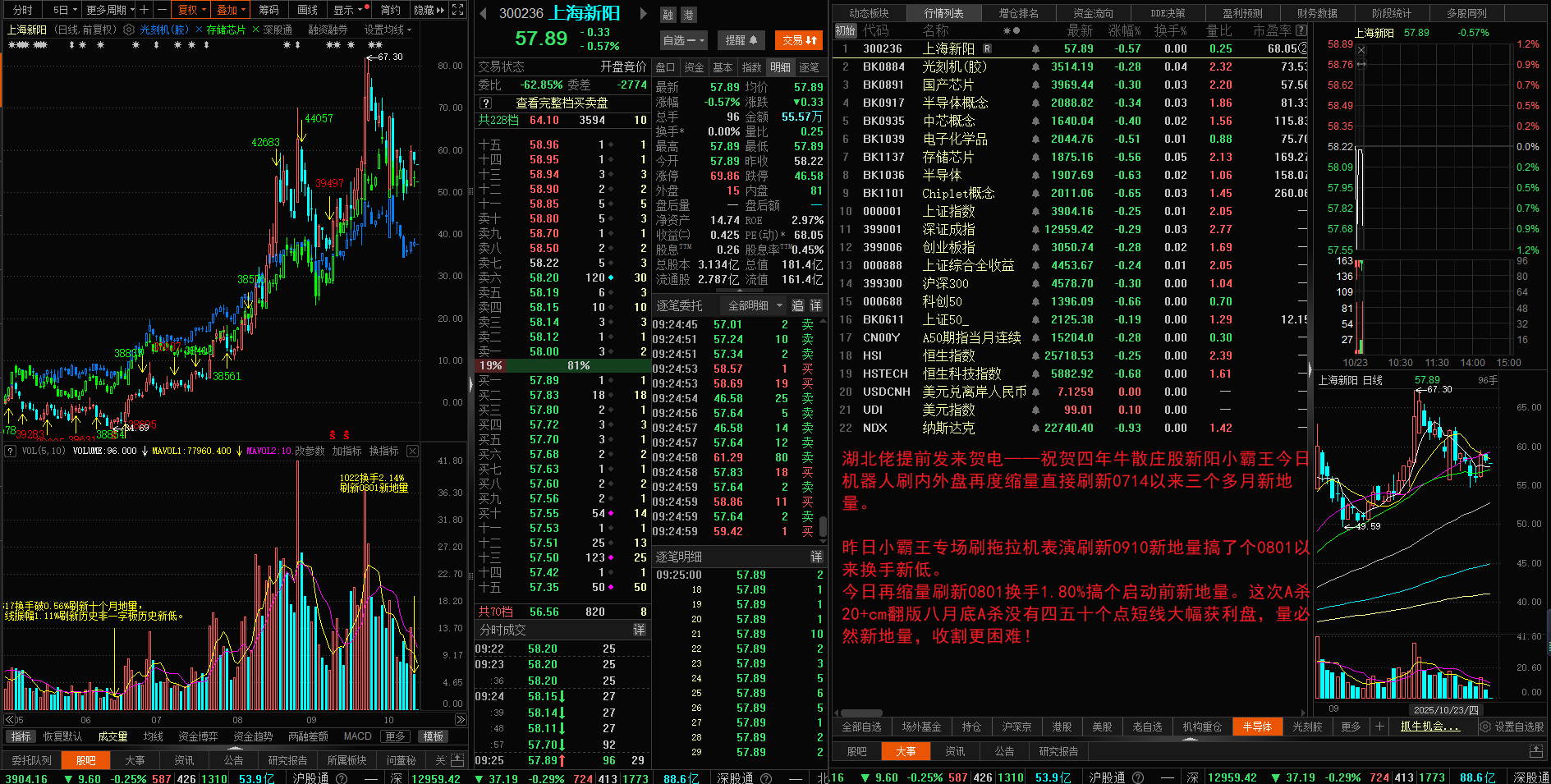Click the 追 follow icon in 逐笔委托
The width and height of the screenshot is (1551, 784).
pos(798,305)
